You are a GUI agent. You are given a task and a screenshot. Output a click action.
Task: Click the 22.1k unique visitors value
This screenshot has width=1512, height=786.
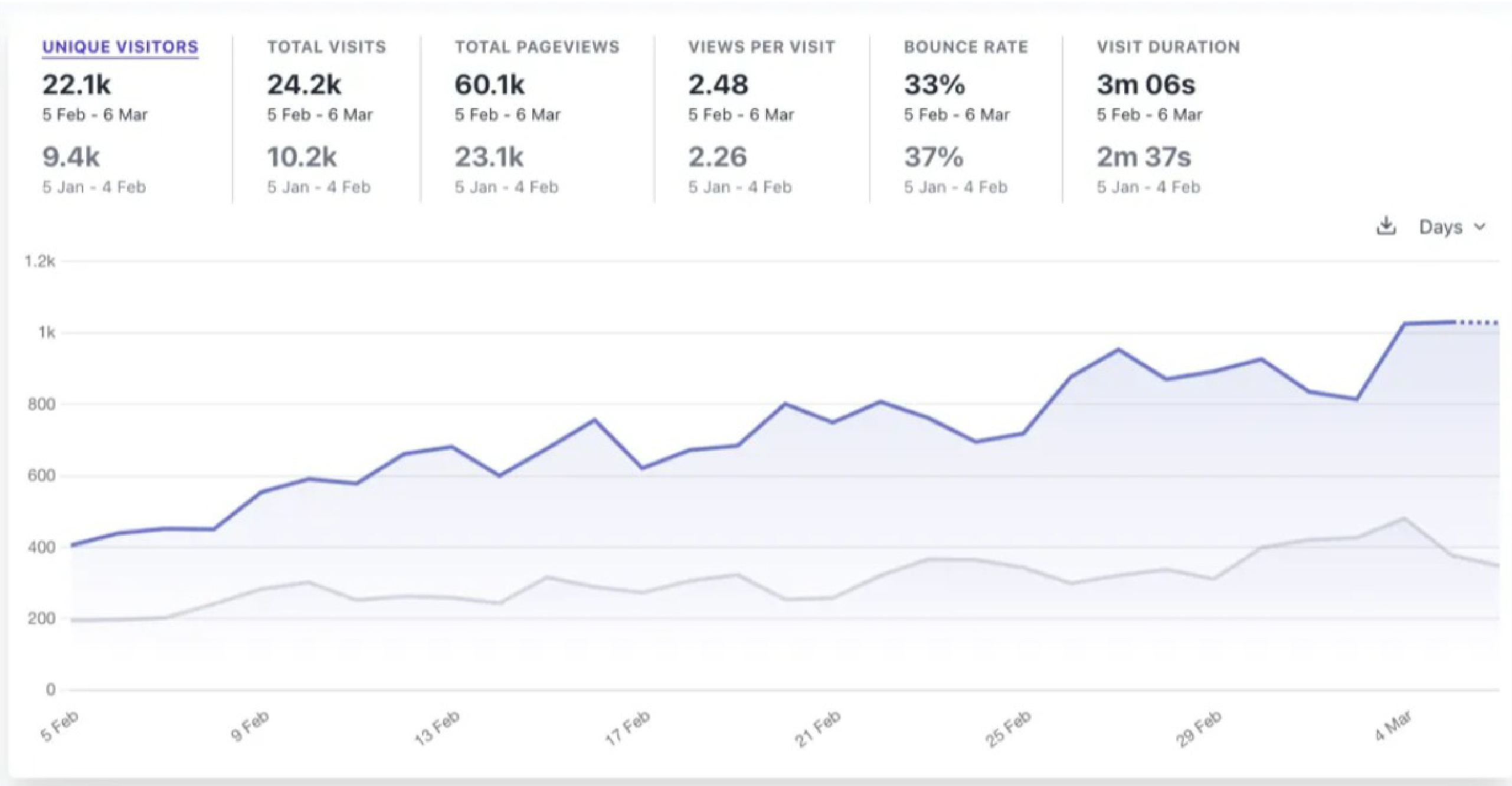[76, 85]
